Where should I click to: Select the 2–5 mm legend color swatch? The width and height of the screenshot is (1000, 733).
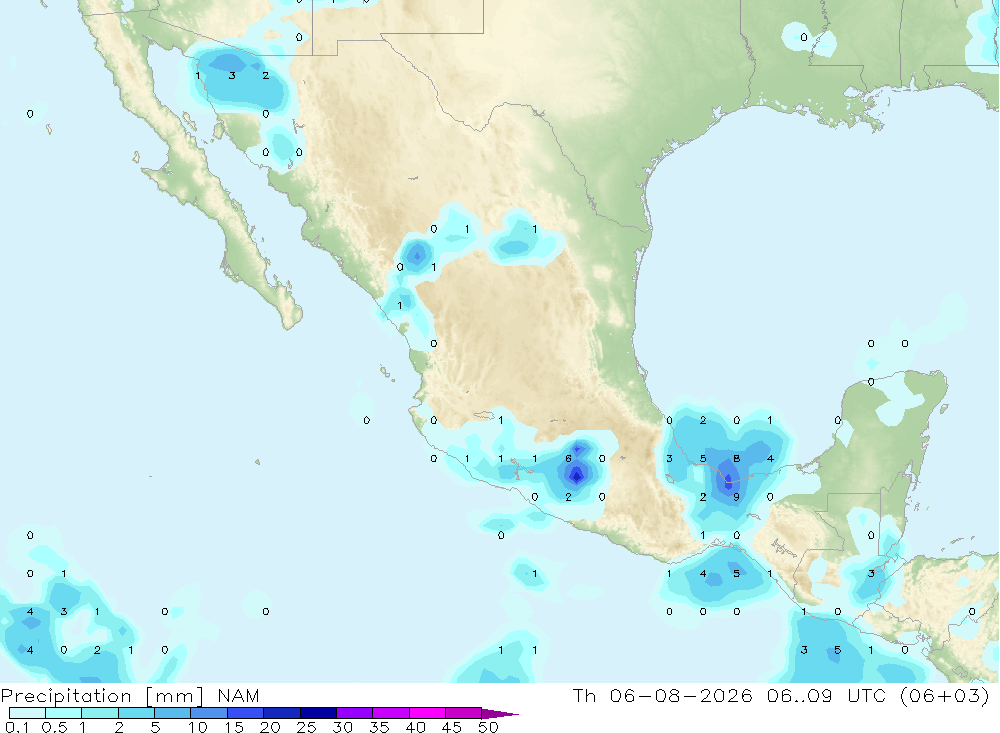136,713
